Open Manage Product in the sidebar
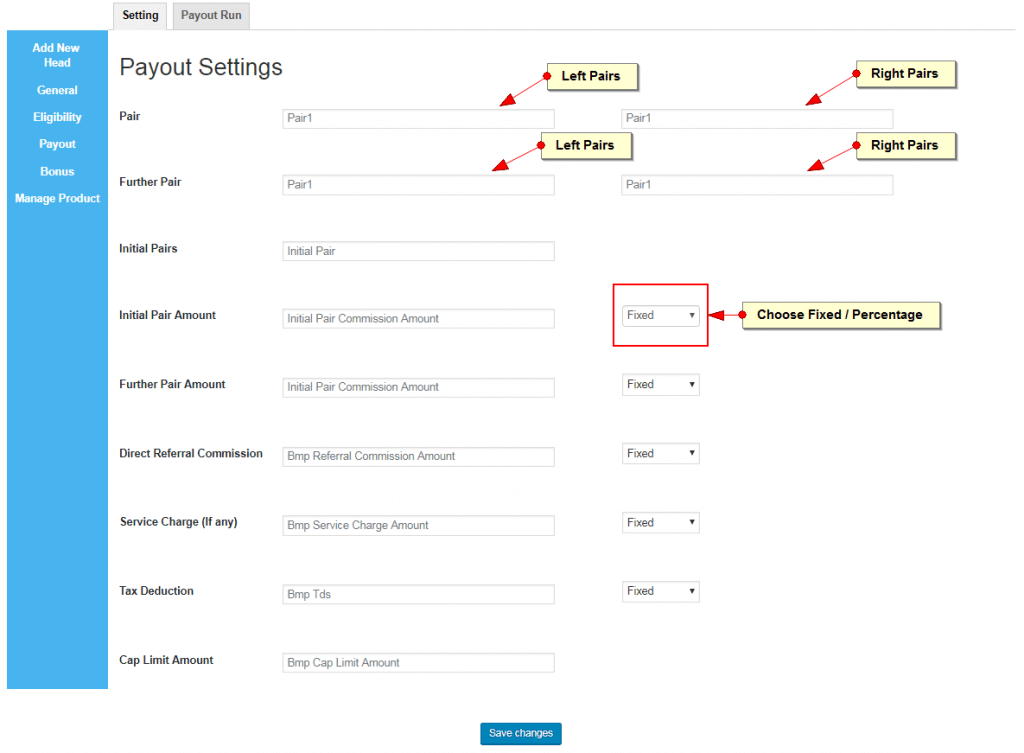Viewport: 1024px width, 753px height. (x=57, y=198)
